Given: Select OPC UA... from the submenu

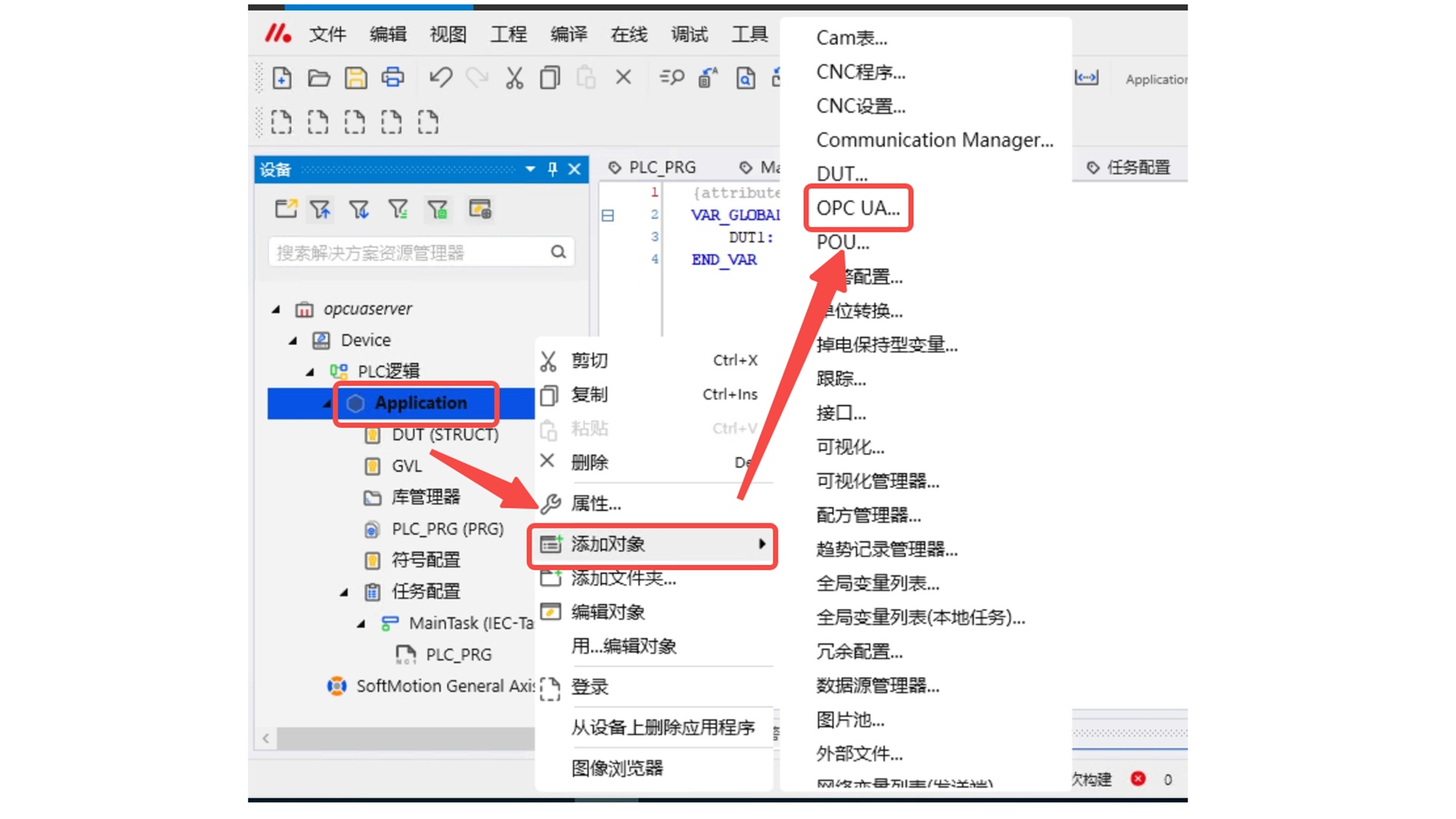Looking at the screenshot, I should point(858,208).
